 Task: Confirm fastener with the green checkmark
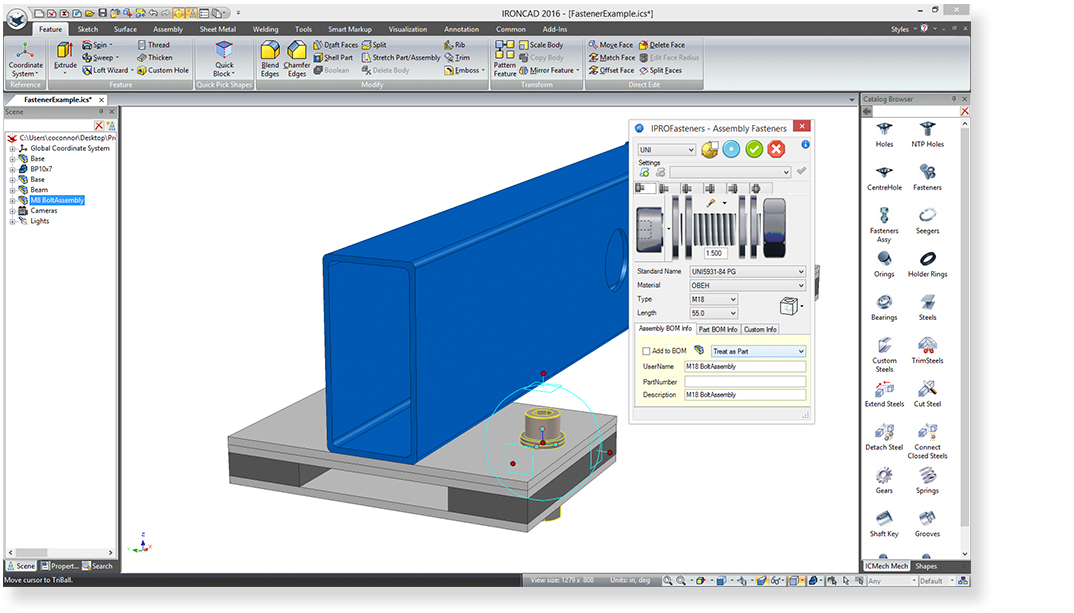click(754, 149)
